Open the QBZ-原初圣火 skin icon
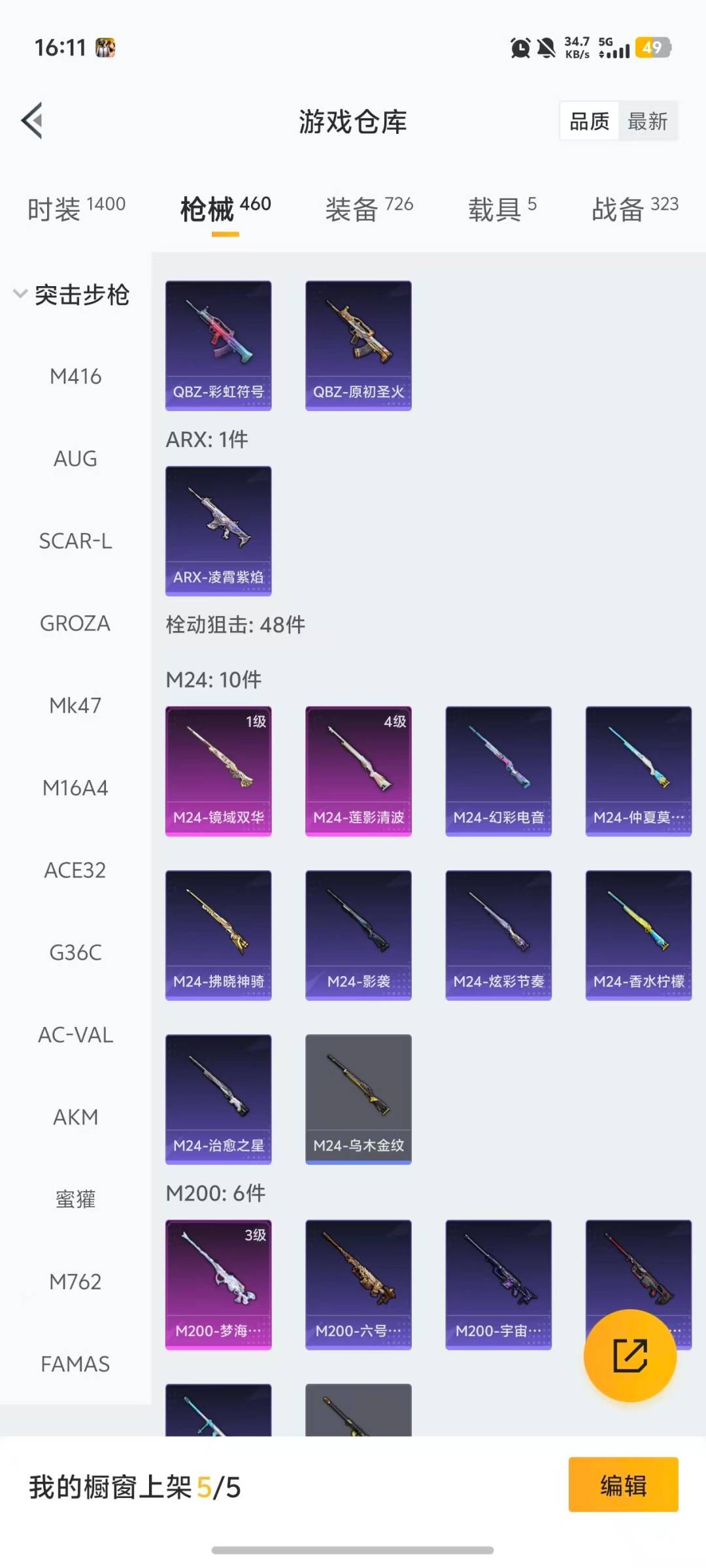Viewport: 706px width, 1568px height. click(358, 346)
